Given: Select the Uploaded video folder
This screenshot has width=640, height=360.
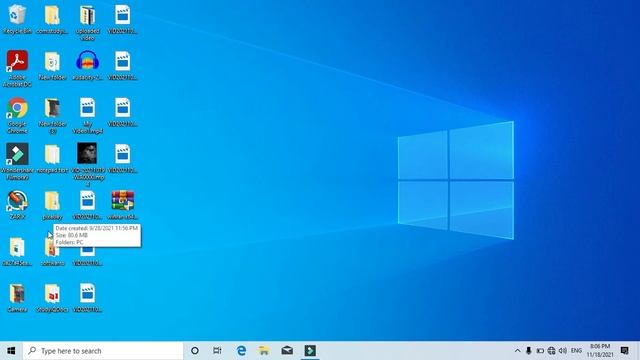Looking at the screenshot, I should click(x=87, y=22).
